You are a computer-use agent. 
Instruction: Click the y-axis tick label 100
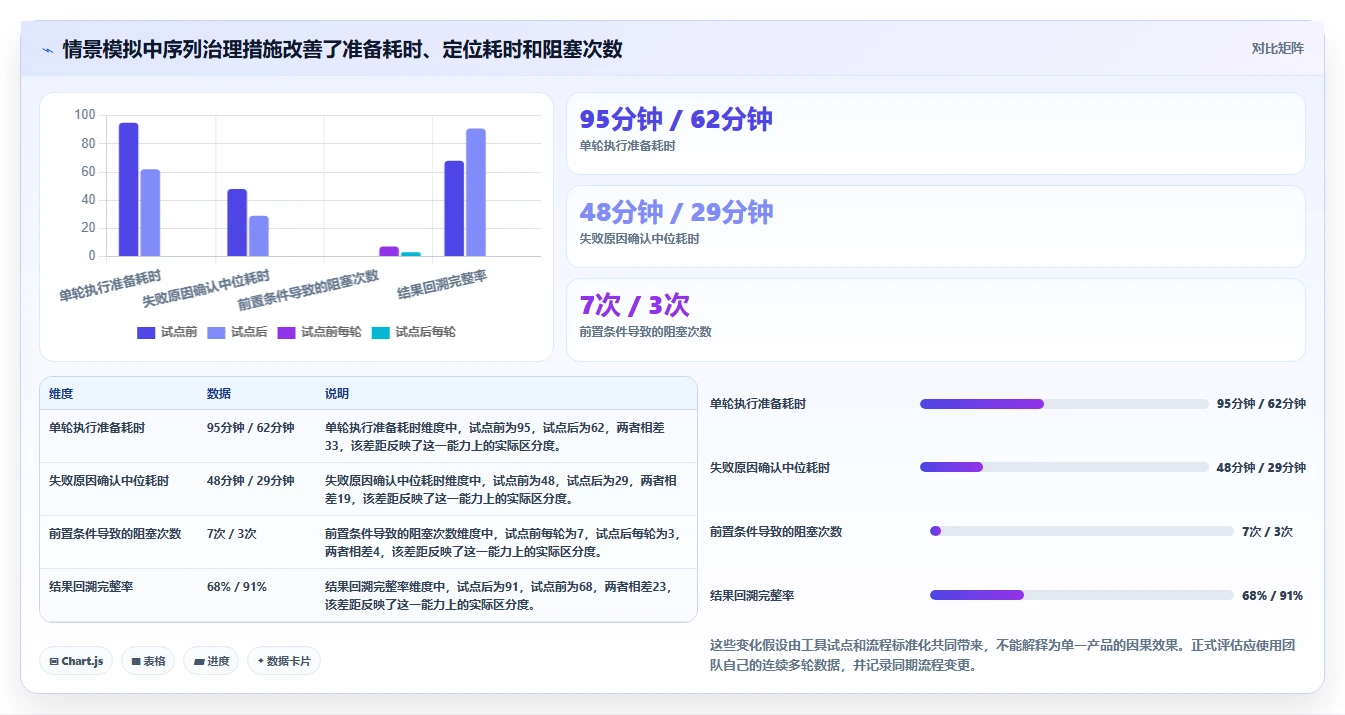point(85,115)
